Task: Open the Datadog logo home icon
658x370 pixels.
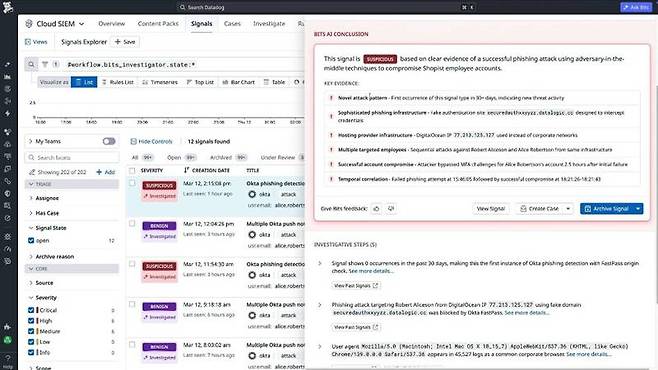Action: tap(8, 7)
